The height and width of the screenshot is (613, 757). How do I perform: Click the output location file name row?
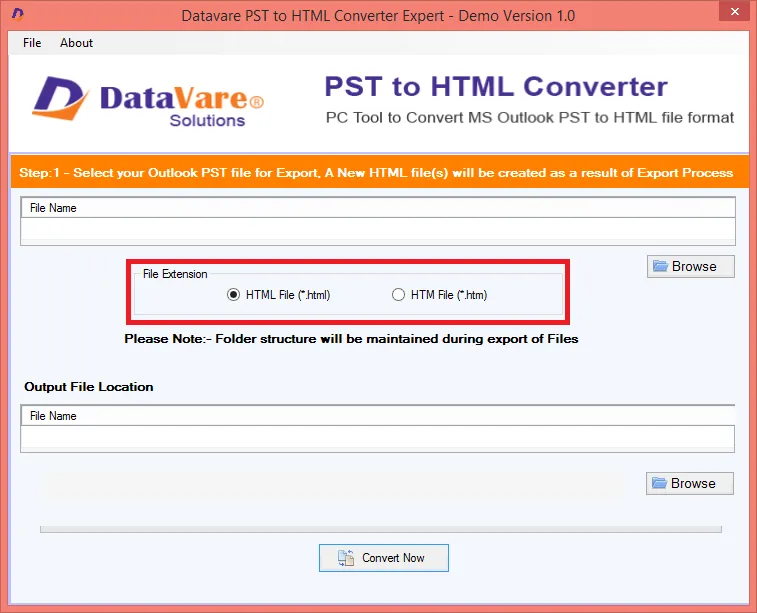pos(378,437)
